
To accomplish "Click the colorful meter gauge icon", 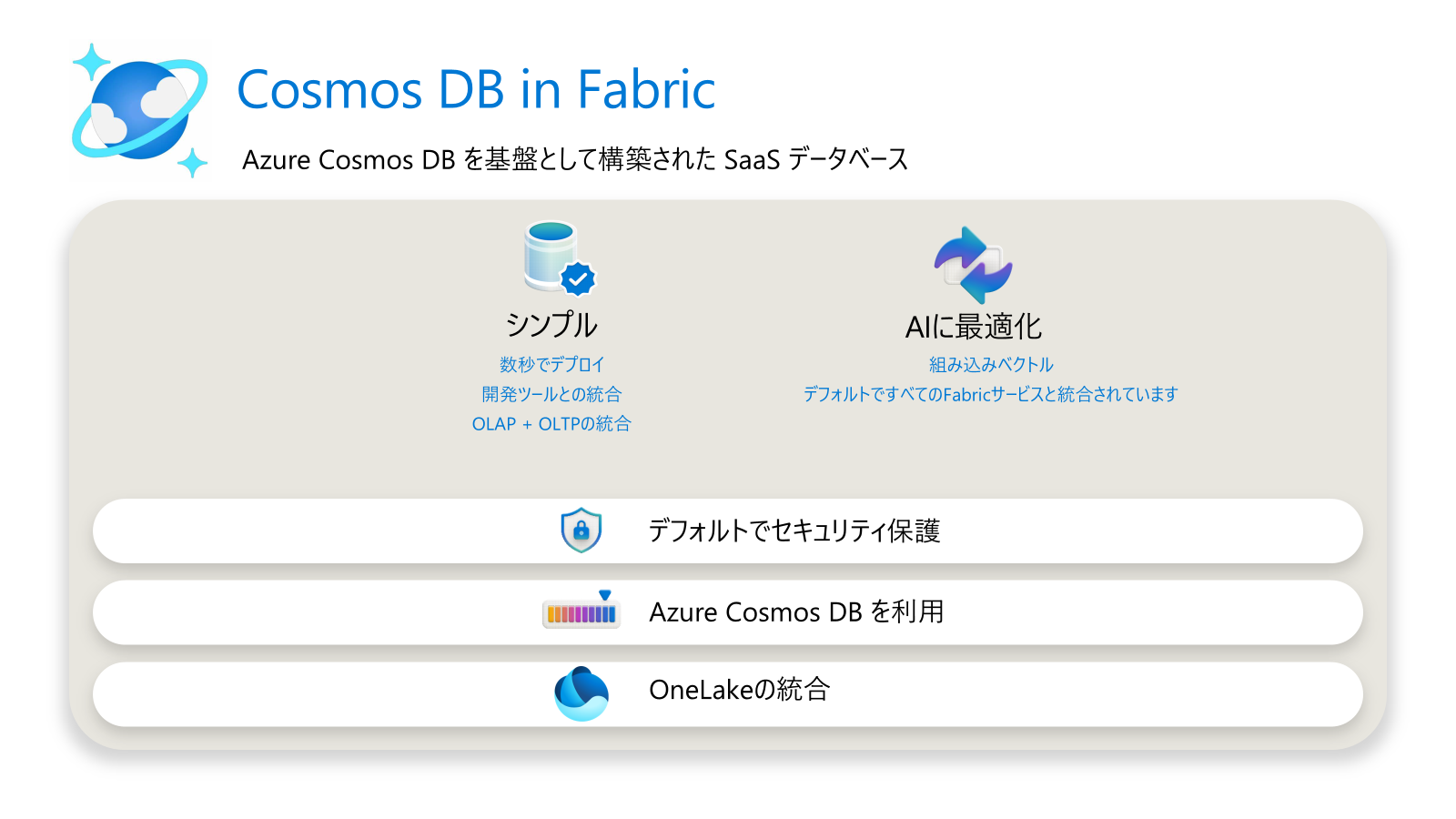I will (581, 614).
